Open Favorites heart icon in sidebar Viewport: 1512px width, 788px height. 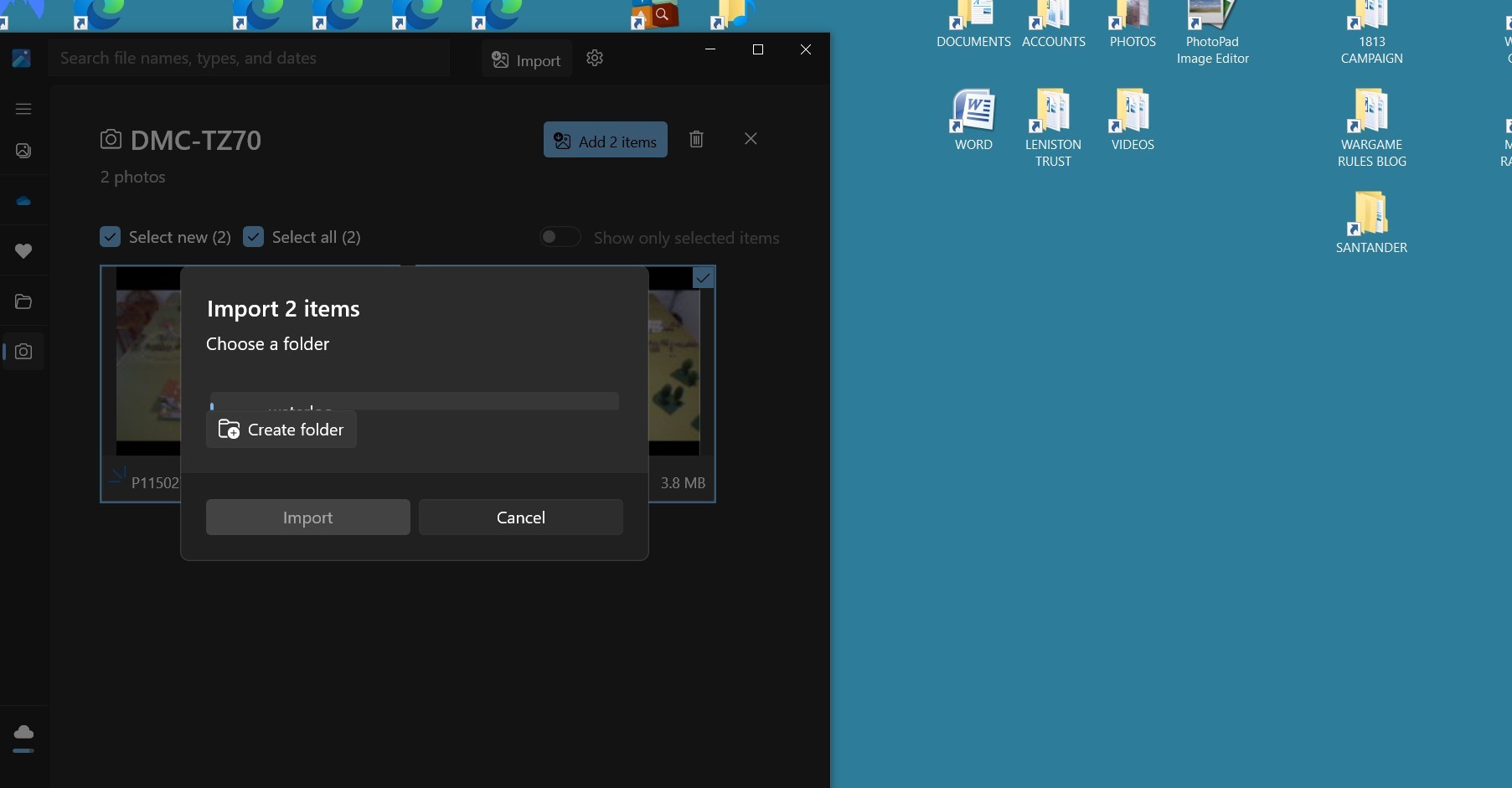[23, 251]
